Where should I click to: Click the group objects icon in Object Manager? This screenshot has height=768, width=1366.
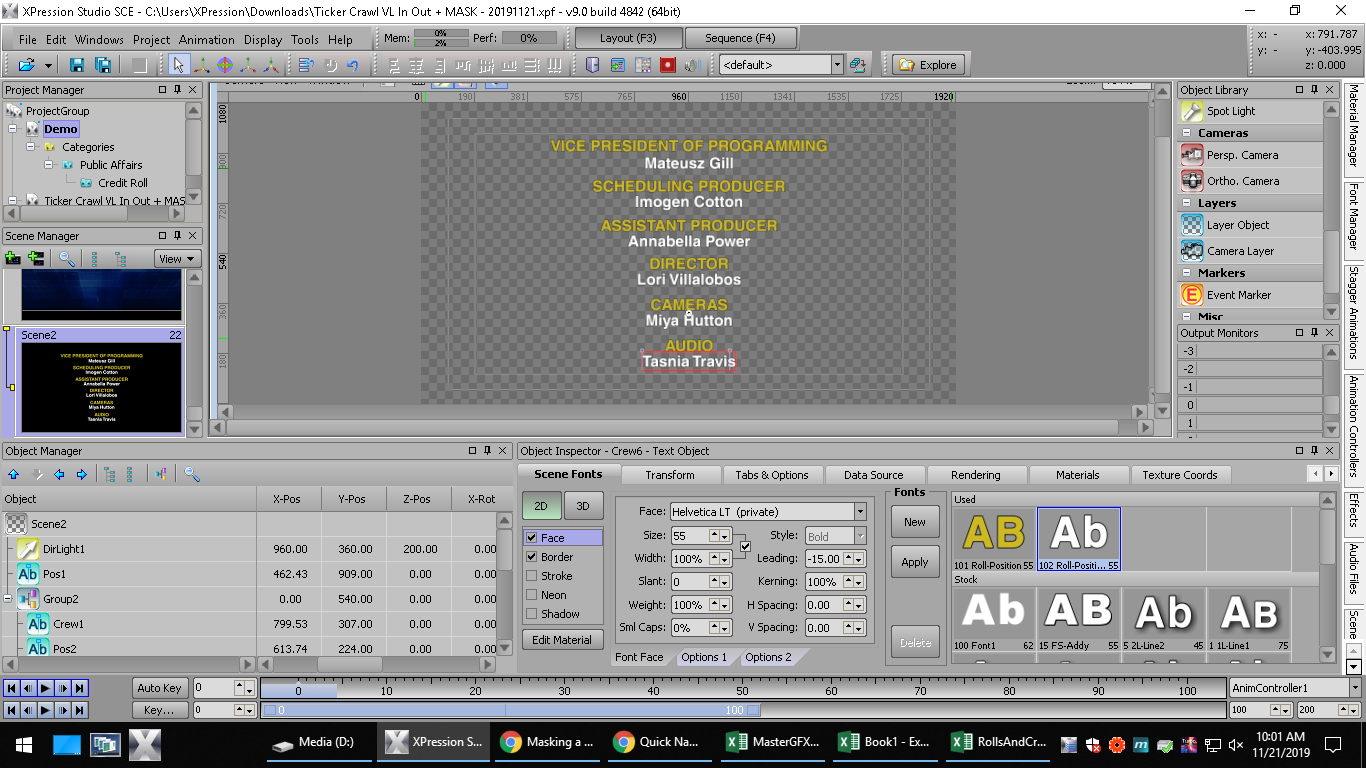coord(161,474)
